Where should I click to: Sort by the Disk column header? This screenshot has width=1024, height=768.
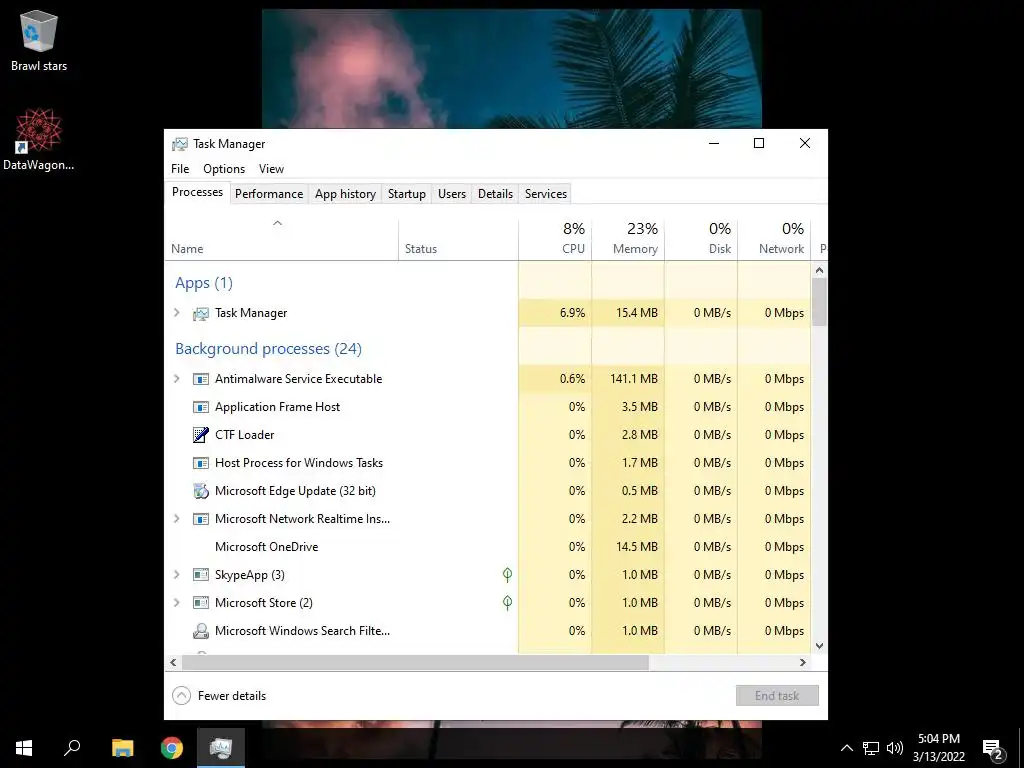[701, 240]
